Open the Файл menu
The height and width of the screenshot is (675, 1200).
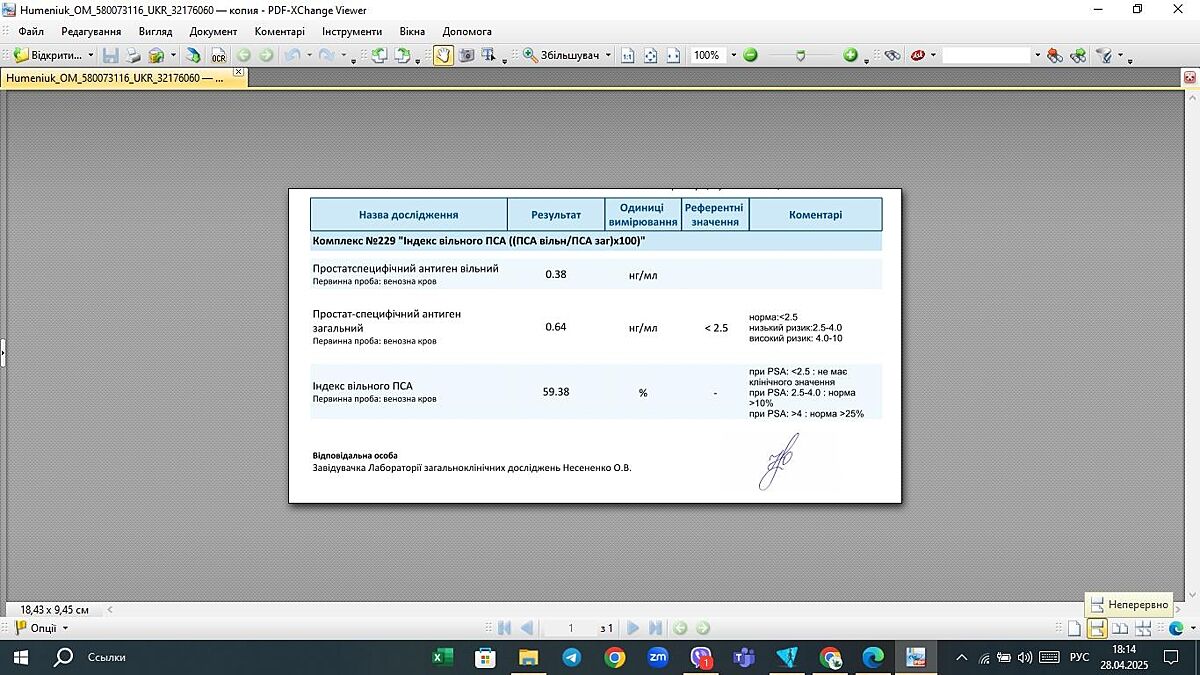click(x=31, y=31)
